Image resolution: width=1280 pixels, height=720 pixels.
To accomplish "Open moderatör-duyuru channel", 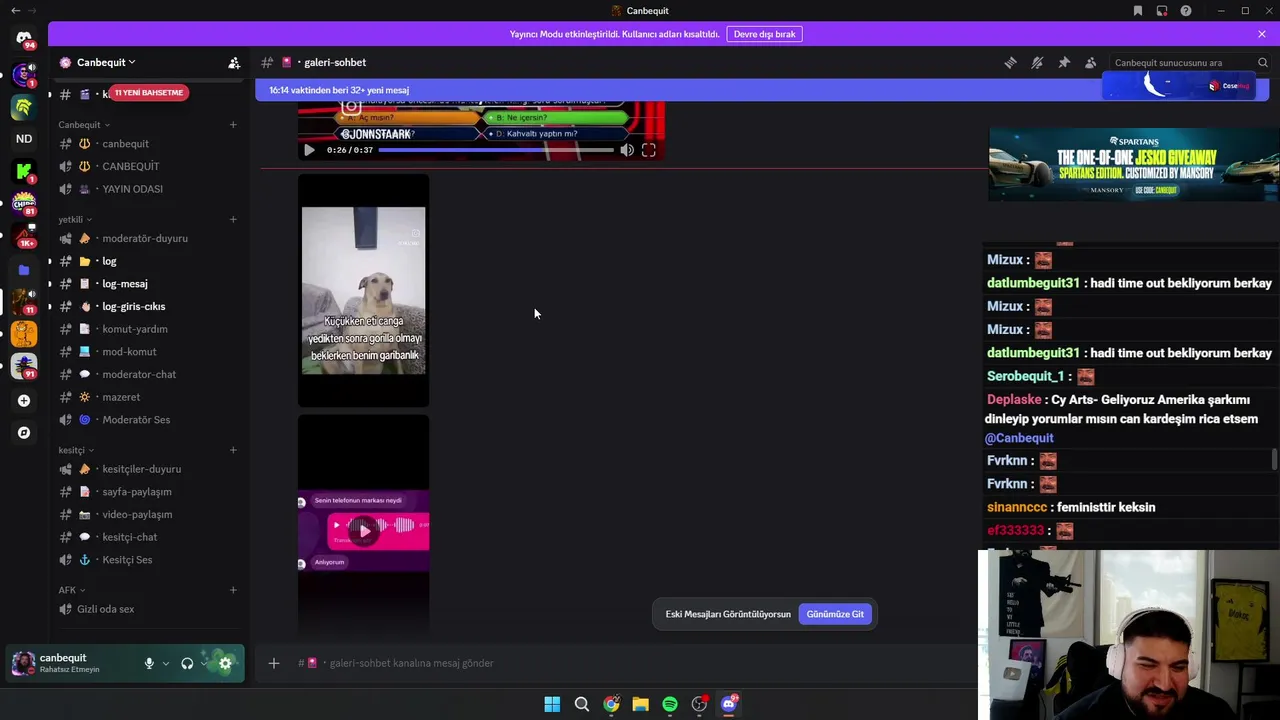I will [146, 239].
